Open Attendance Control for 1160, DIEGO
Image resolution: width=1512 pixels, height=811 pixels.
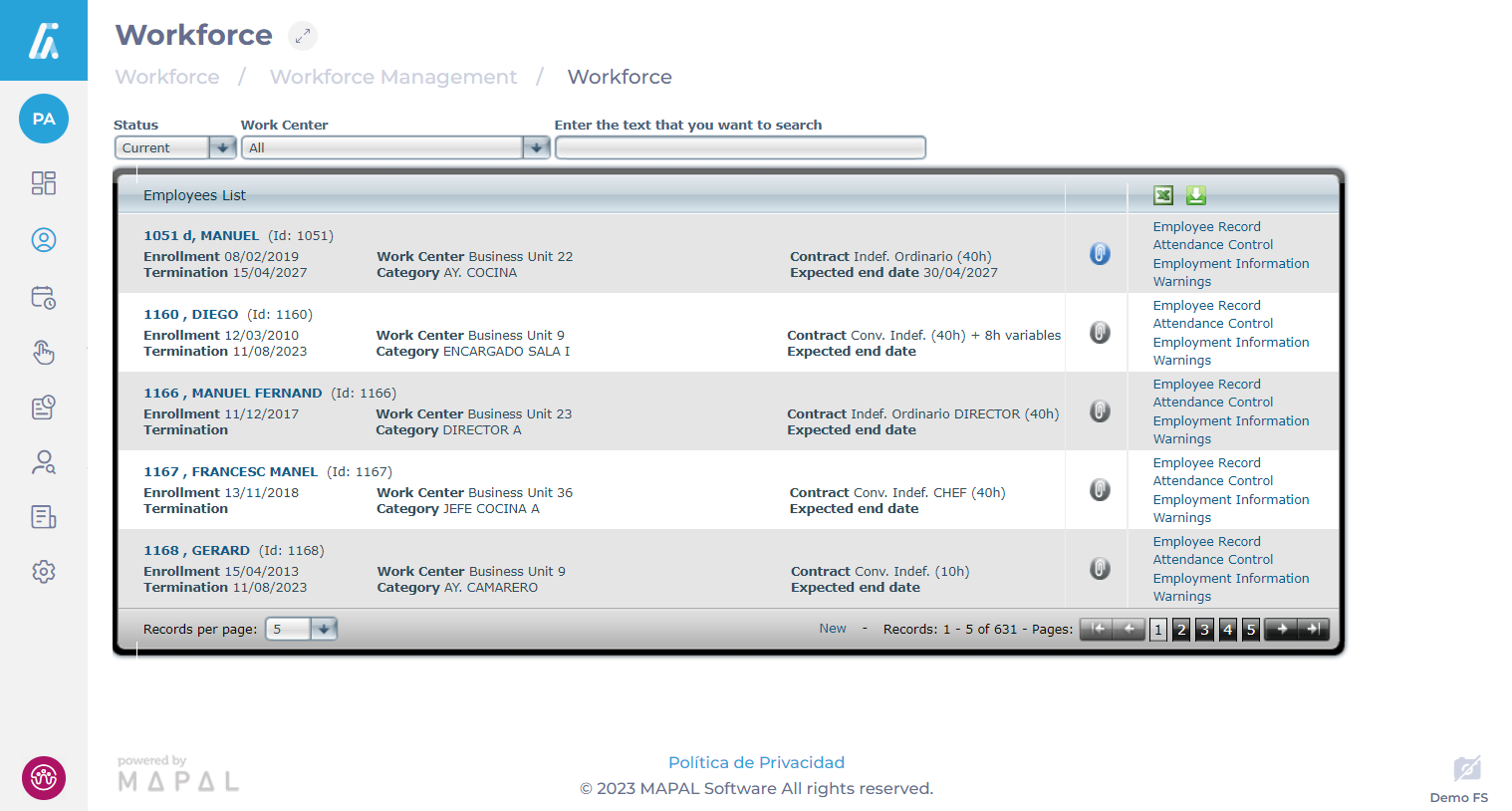[x=1213, y=324]
